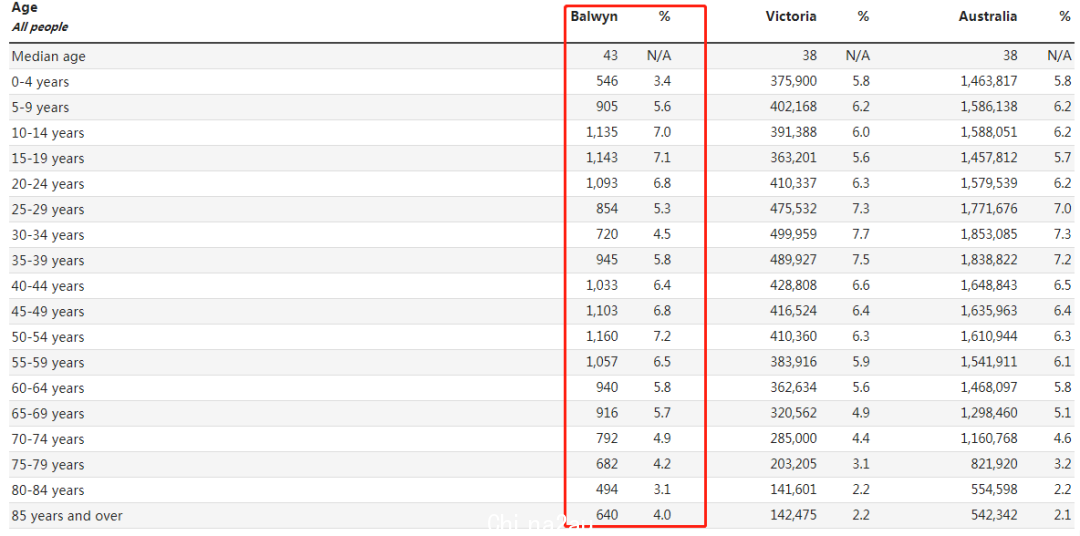Screen dimensions: 1080x536
Task: Select Balwyn count 640
Action: (x=608, y=515)
